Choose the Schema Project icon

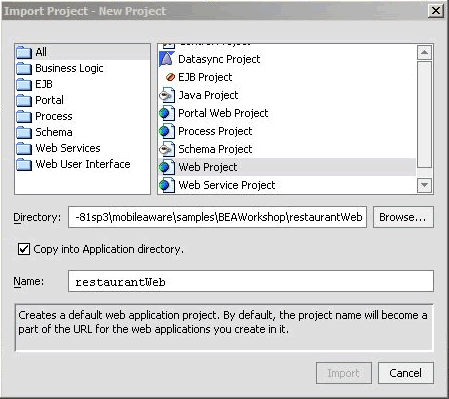click(x=167, y=149)
